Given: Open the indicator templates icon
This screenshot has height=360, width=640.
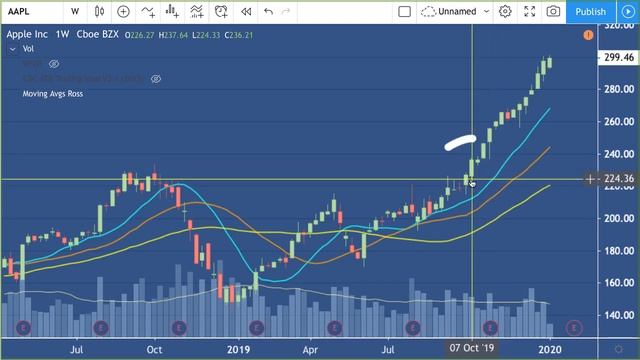Looking at the screenshot, I should 197,11.
